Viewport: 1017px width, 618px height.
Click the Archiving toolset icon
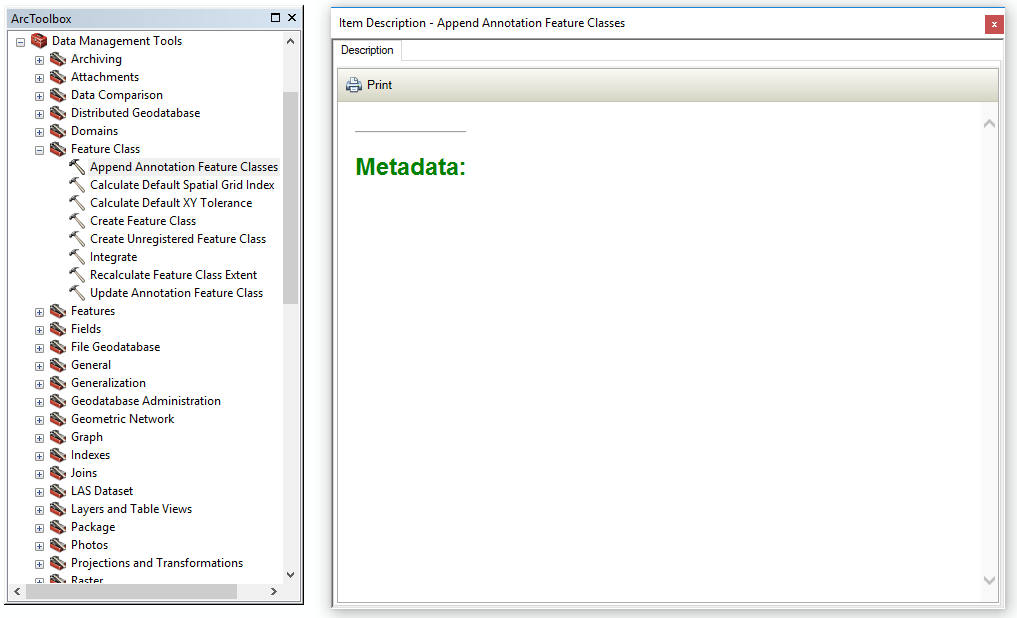point(58,59)
